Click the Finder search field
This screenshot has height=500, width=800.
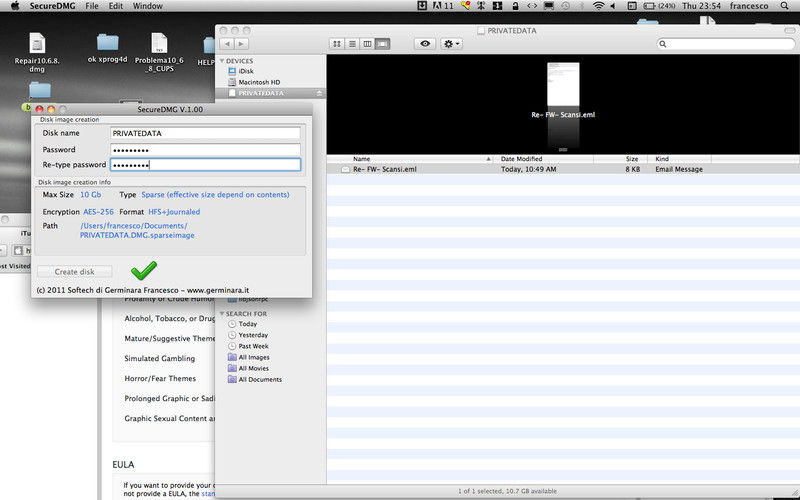tap(726, 44)
